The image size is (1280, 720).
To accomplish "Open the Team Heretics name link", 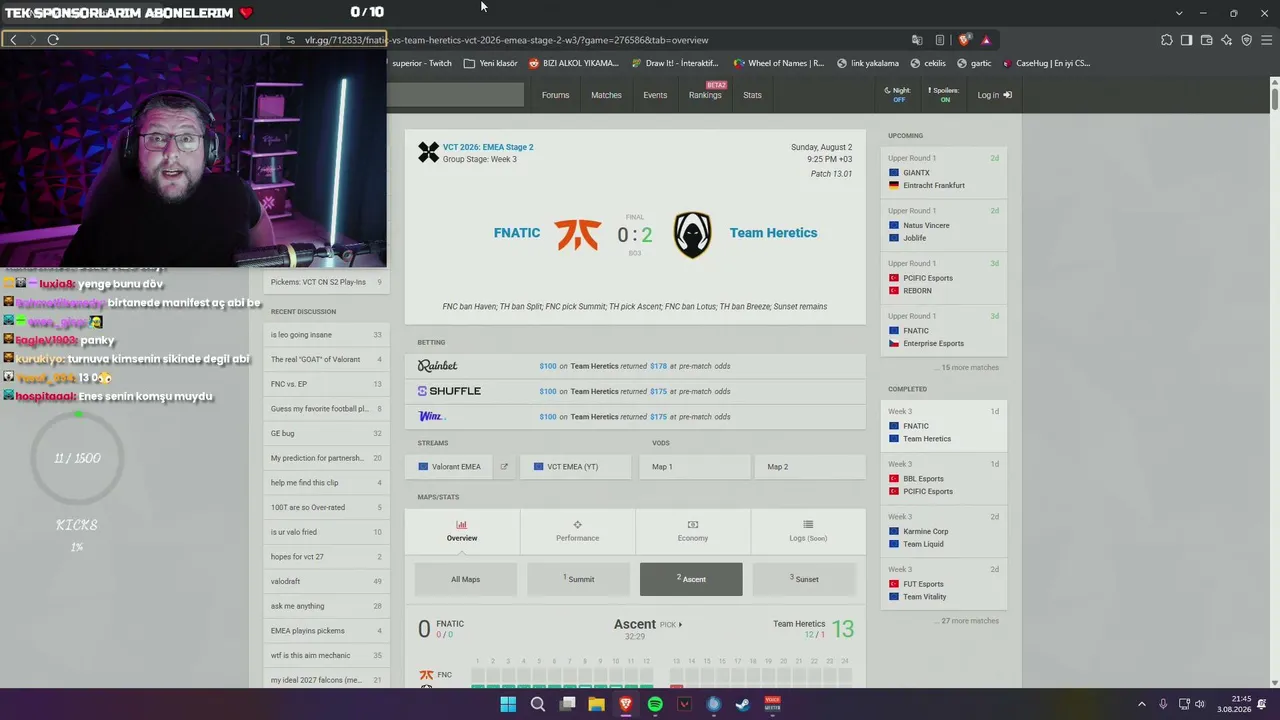I will [773, 233].
